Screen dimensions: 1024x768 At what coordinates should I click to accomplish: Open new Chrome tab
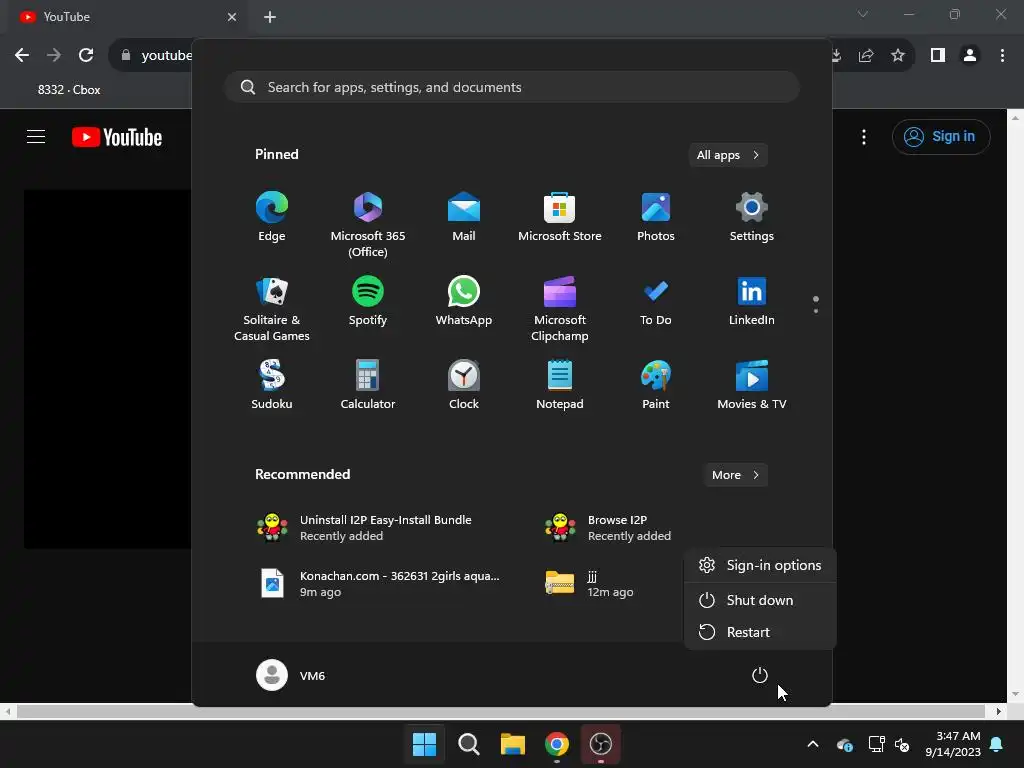click(x=270, y=17)
